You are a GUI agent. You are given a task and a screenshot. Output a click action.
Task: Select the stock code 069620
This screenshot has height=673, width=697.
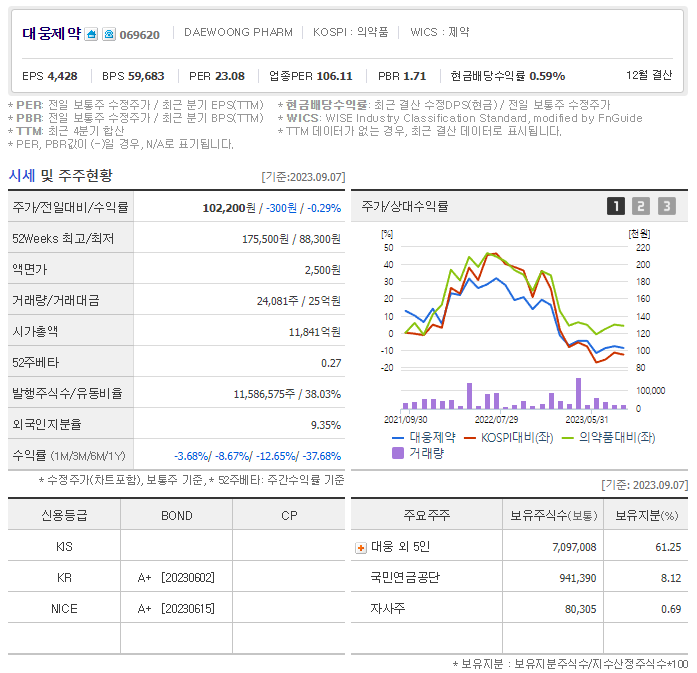coord(140,35)
